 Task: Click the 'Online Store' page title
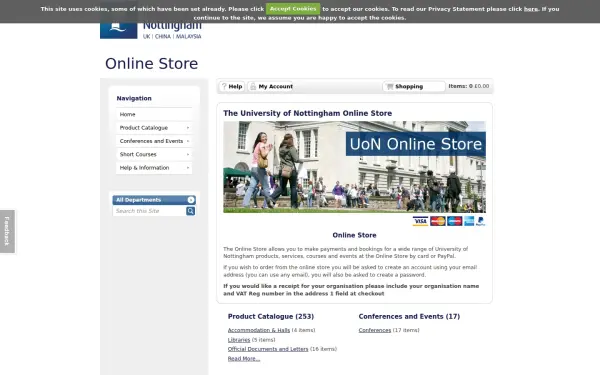pos(152,64)
